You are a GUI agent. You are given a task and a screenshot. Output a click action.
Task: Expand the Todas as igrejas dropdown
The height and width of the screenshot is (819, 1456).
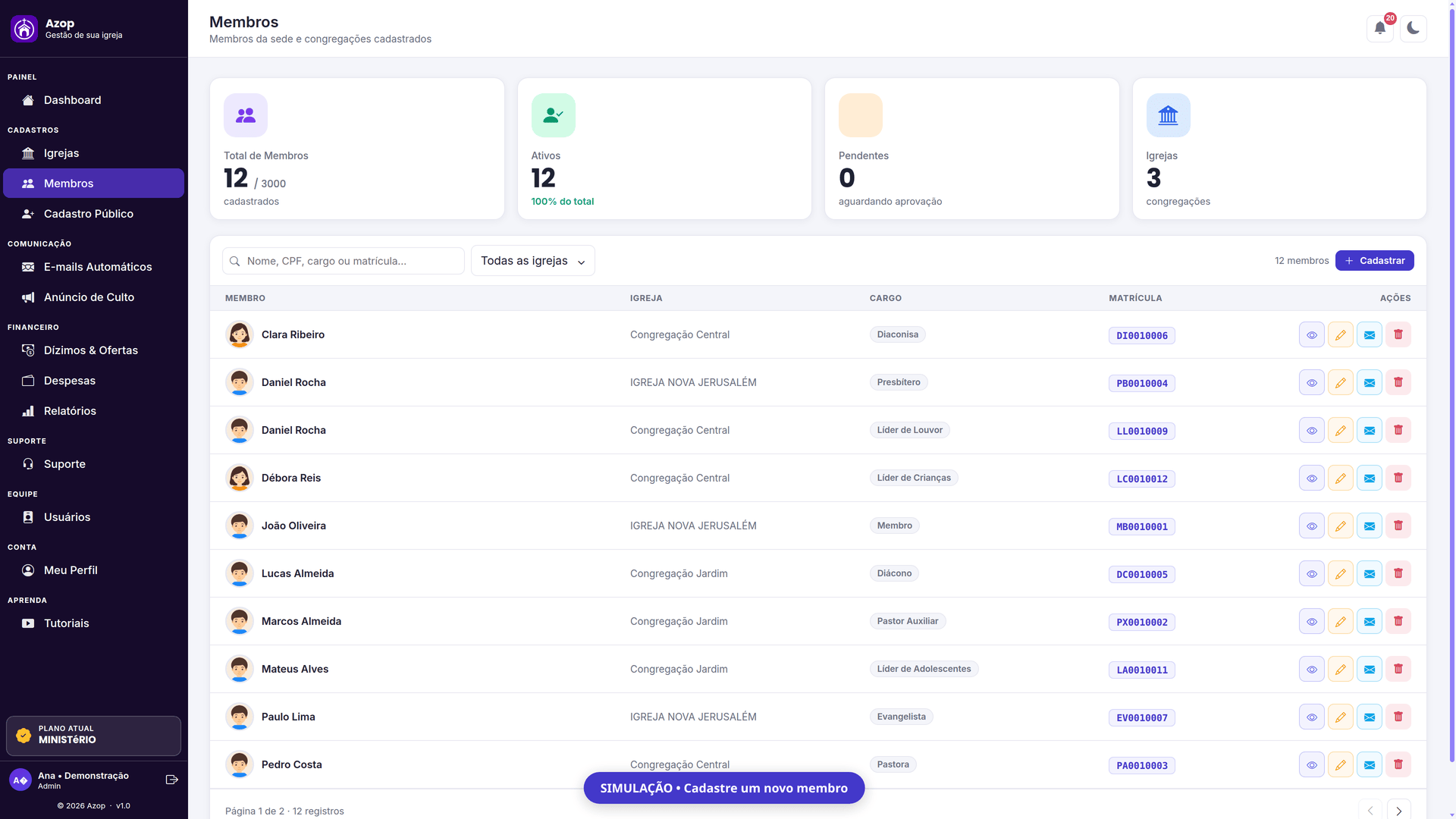[x=533, y=261]
